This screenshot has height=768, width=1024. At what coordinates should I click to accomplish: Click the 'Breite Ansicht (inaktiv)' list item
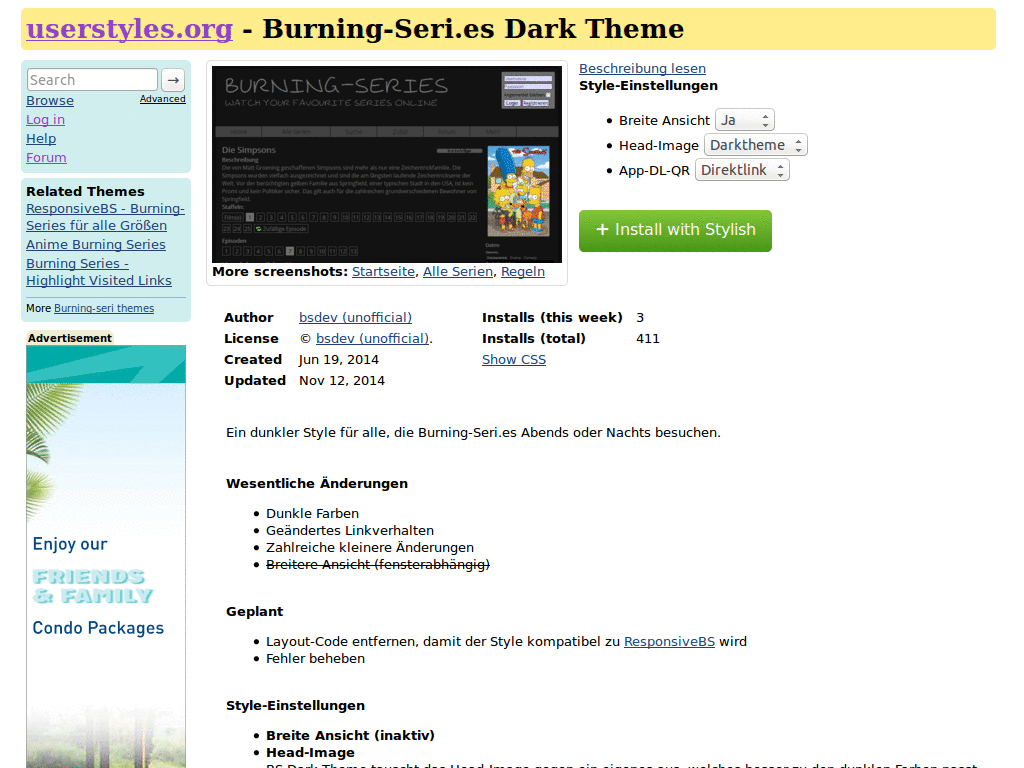tap(350, 735)
